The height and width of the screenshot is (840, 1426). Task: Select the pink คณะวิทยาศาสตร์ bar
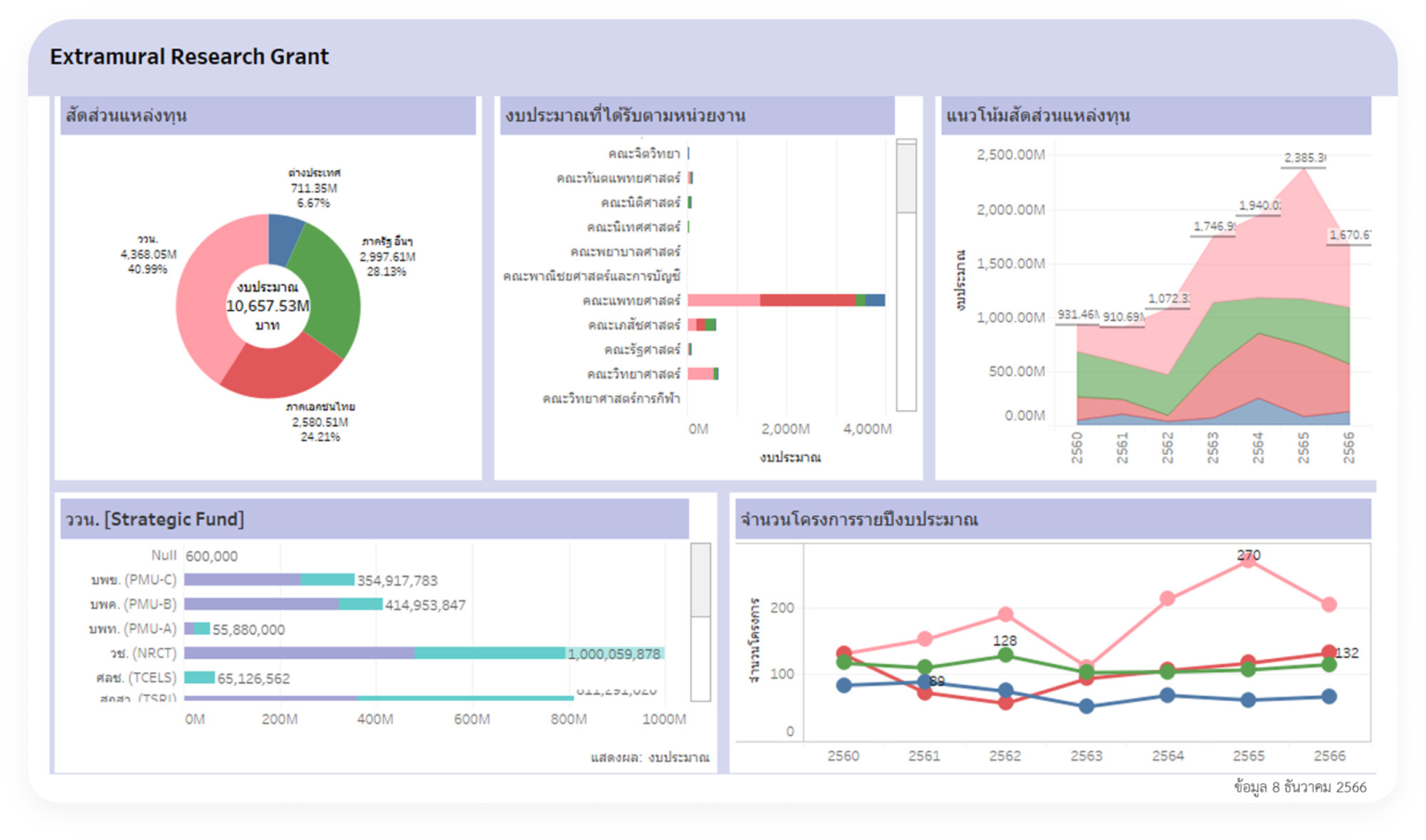tap(700, 374)
